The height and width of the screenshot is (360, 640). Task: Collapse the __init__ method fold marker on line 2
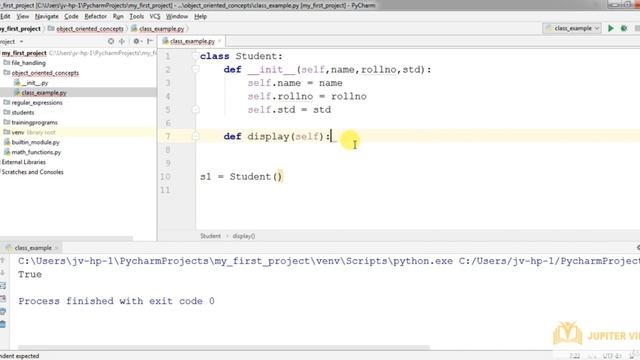click(196, 69)
